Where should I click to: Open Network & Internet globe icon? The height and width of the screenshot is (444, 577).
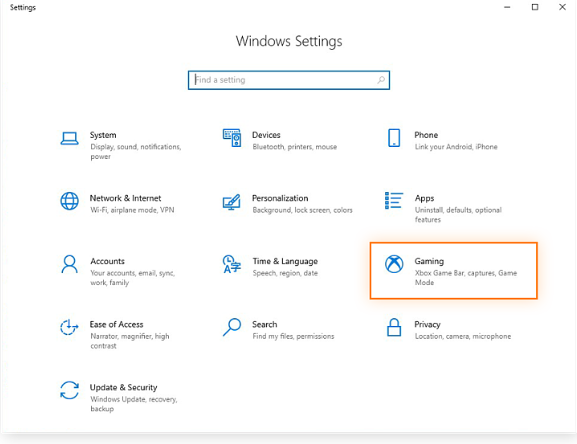click(x=69, y=201)
